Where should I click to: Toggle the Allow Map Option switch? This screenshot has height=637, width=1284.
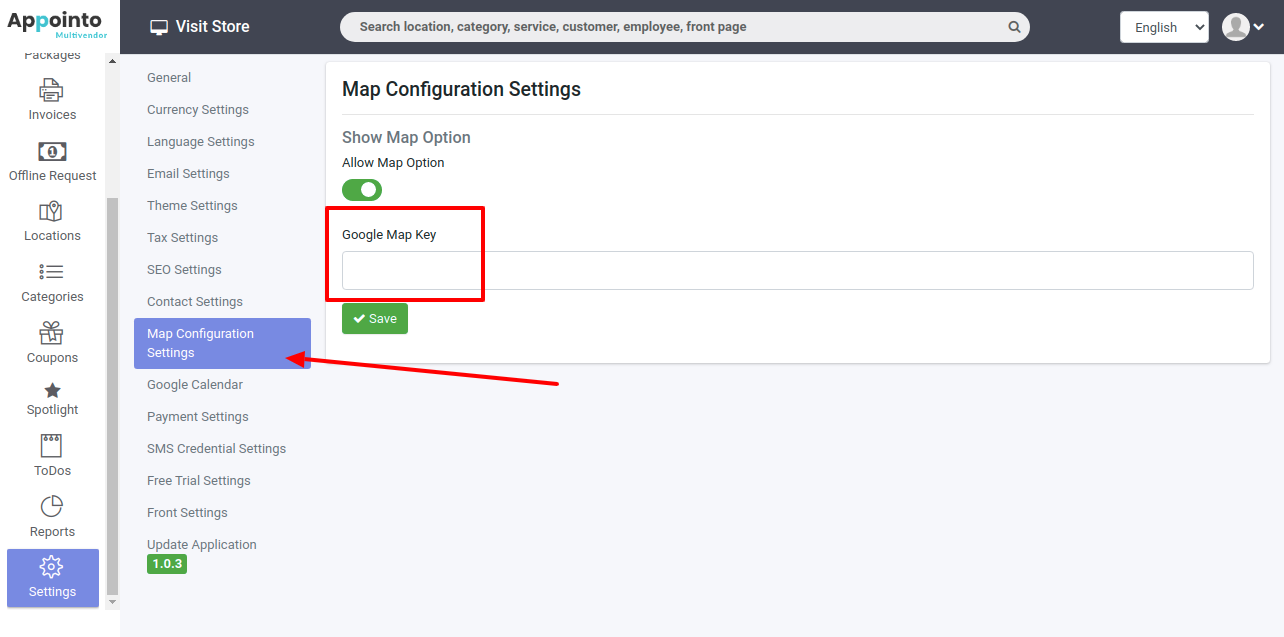point(362,190)
